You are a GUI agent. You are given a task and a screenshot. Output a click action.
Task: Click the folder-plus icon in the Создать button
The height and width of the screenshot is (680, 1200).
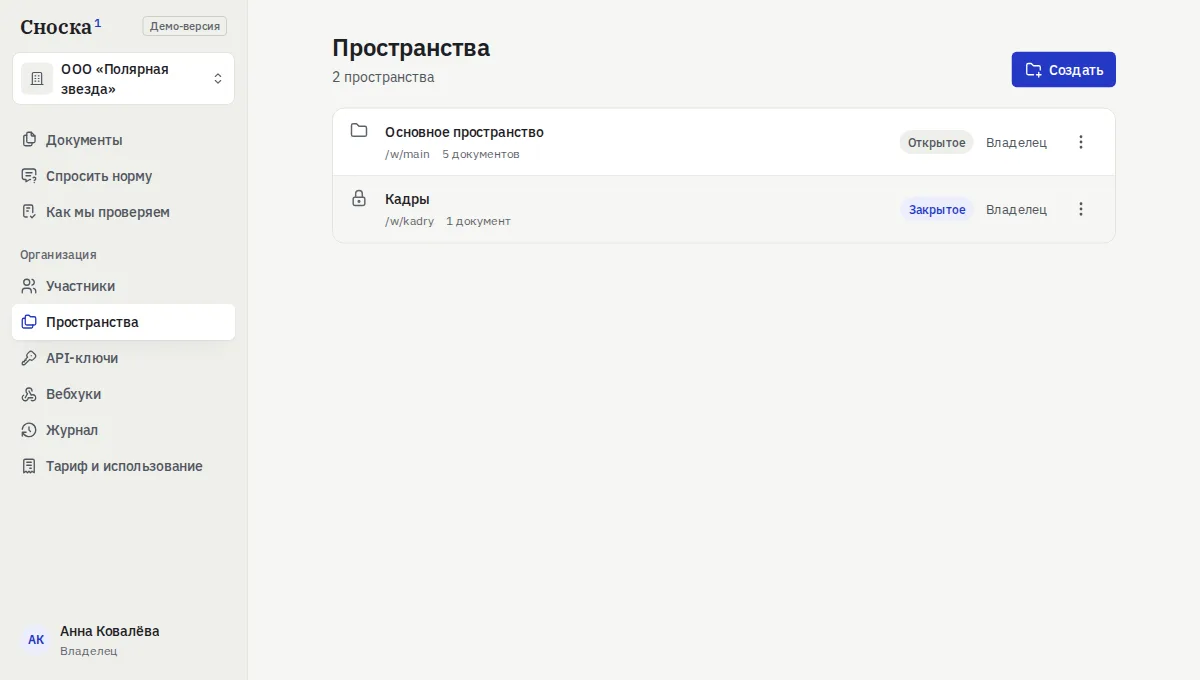tap(1034, 70)
